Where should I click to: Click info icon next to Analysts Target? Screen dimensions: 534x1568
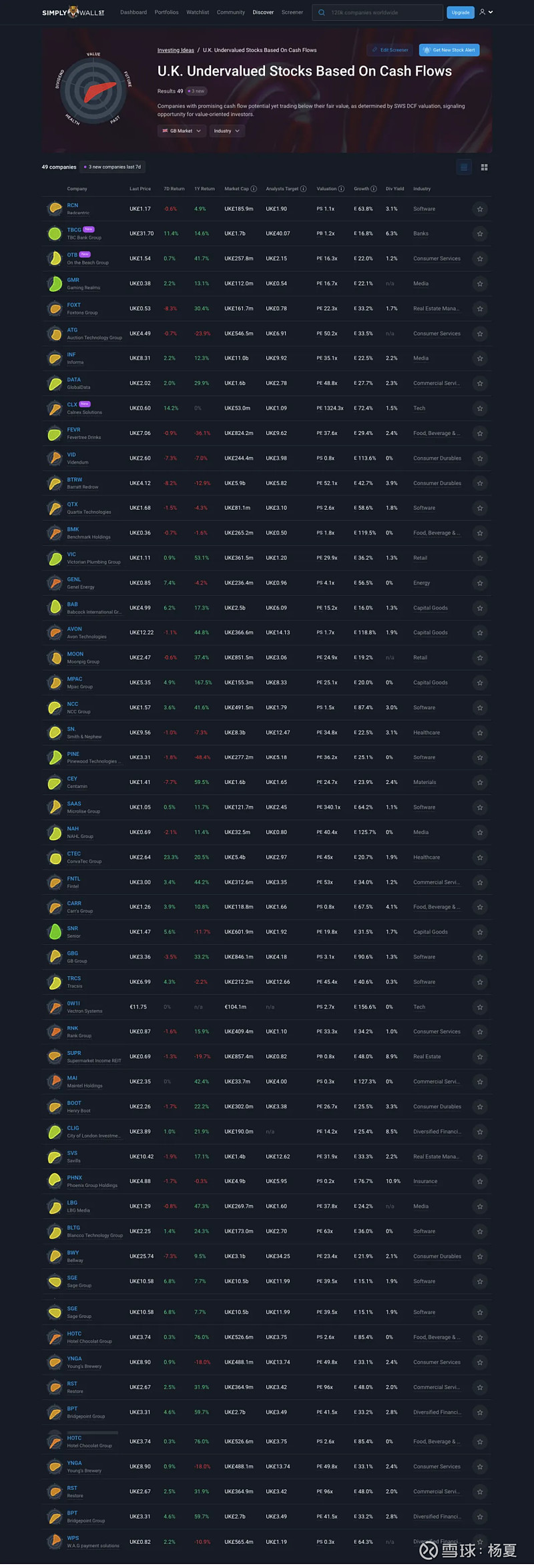click(x=303, y=189)
